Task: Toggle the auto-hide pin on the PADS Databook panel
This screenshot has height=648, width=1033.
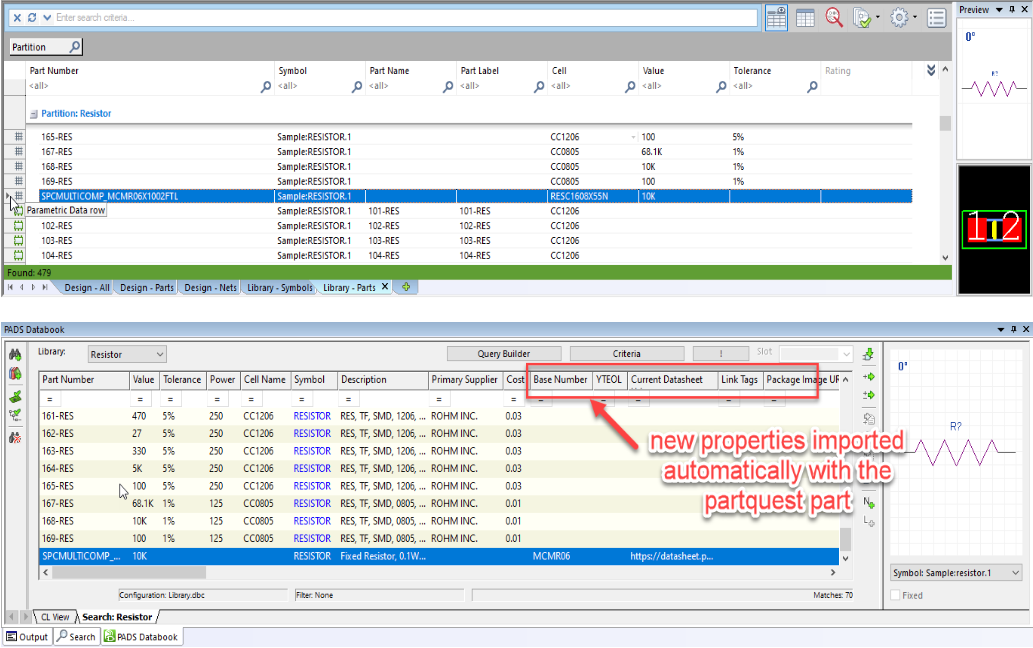Action: click(x=1012, y=330)
